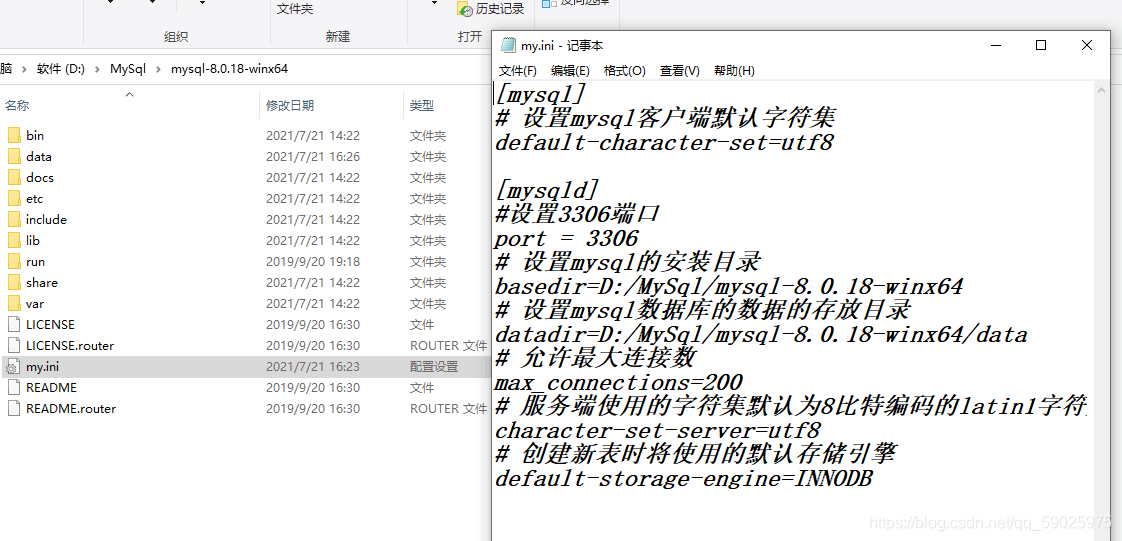Click the datadir= line in Notepad
The height and width of the screenshot is (541, 1122).
761,334
